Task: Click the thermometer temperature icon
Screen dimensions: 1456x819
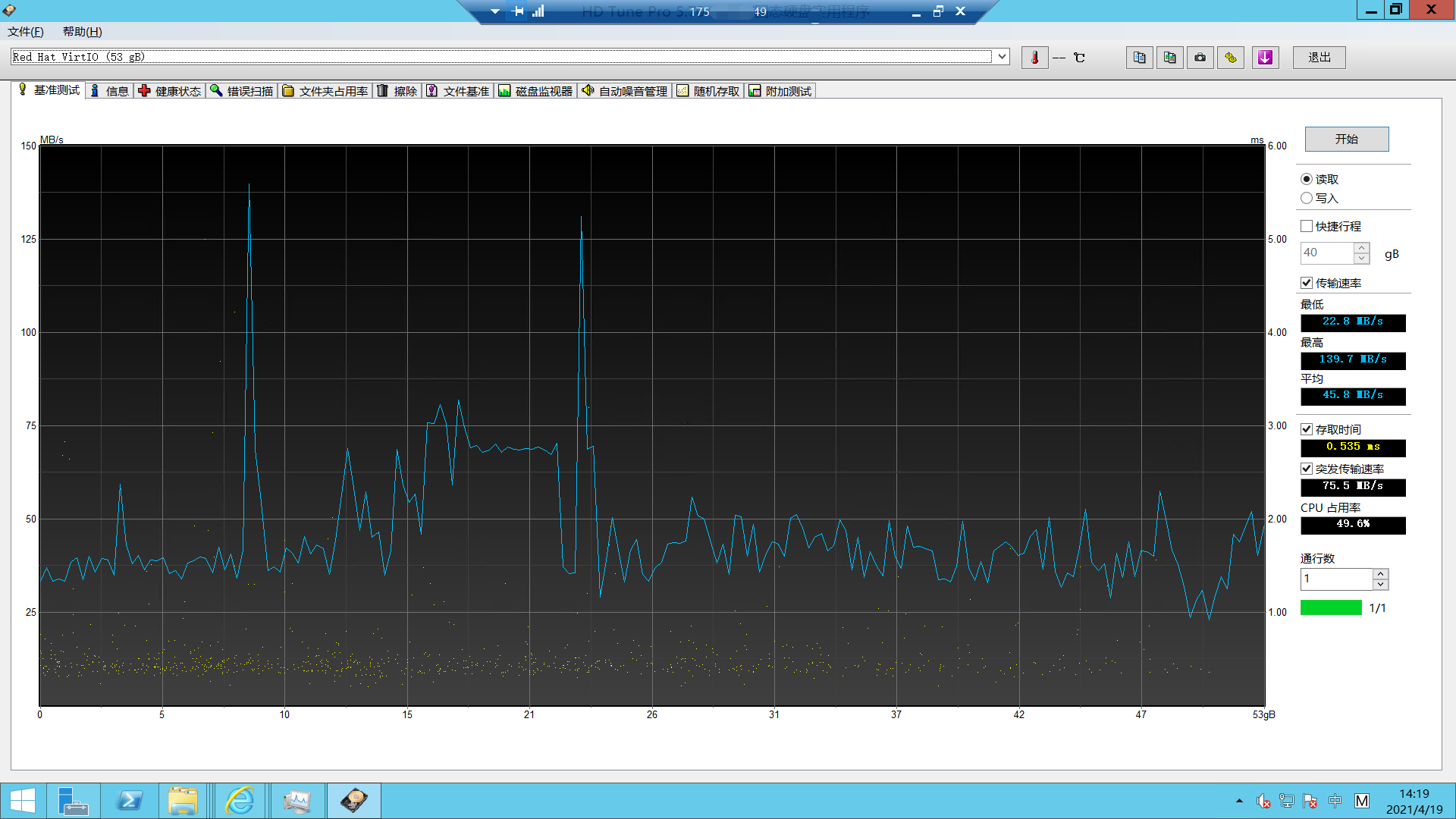Action: [1034, 58]
